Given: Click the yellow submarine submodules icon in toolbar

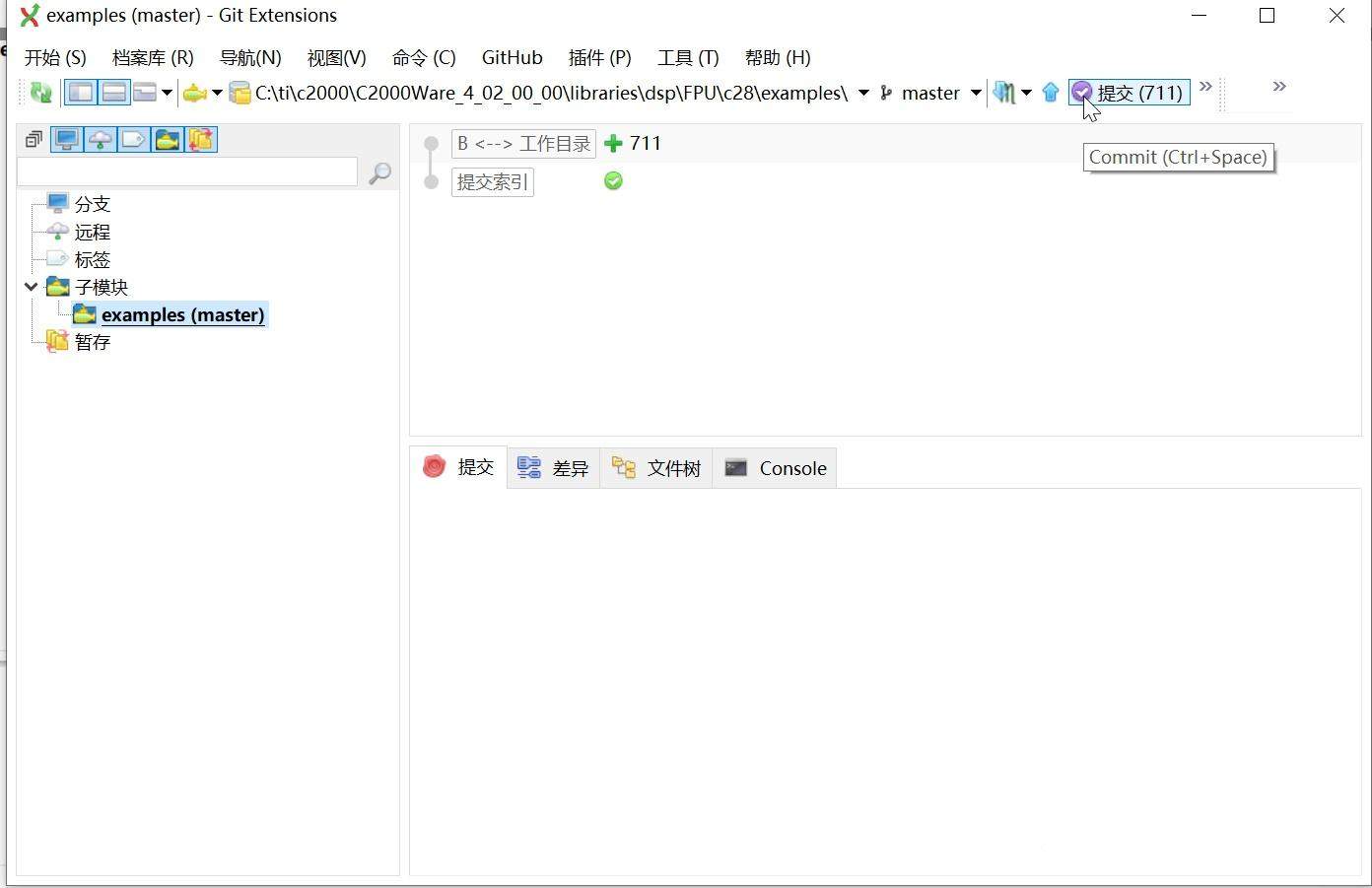Looking at the screenshot, I should [x=195, y=93].
